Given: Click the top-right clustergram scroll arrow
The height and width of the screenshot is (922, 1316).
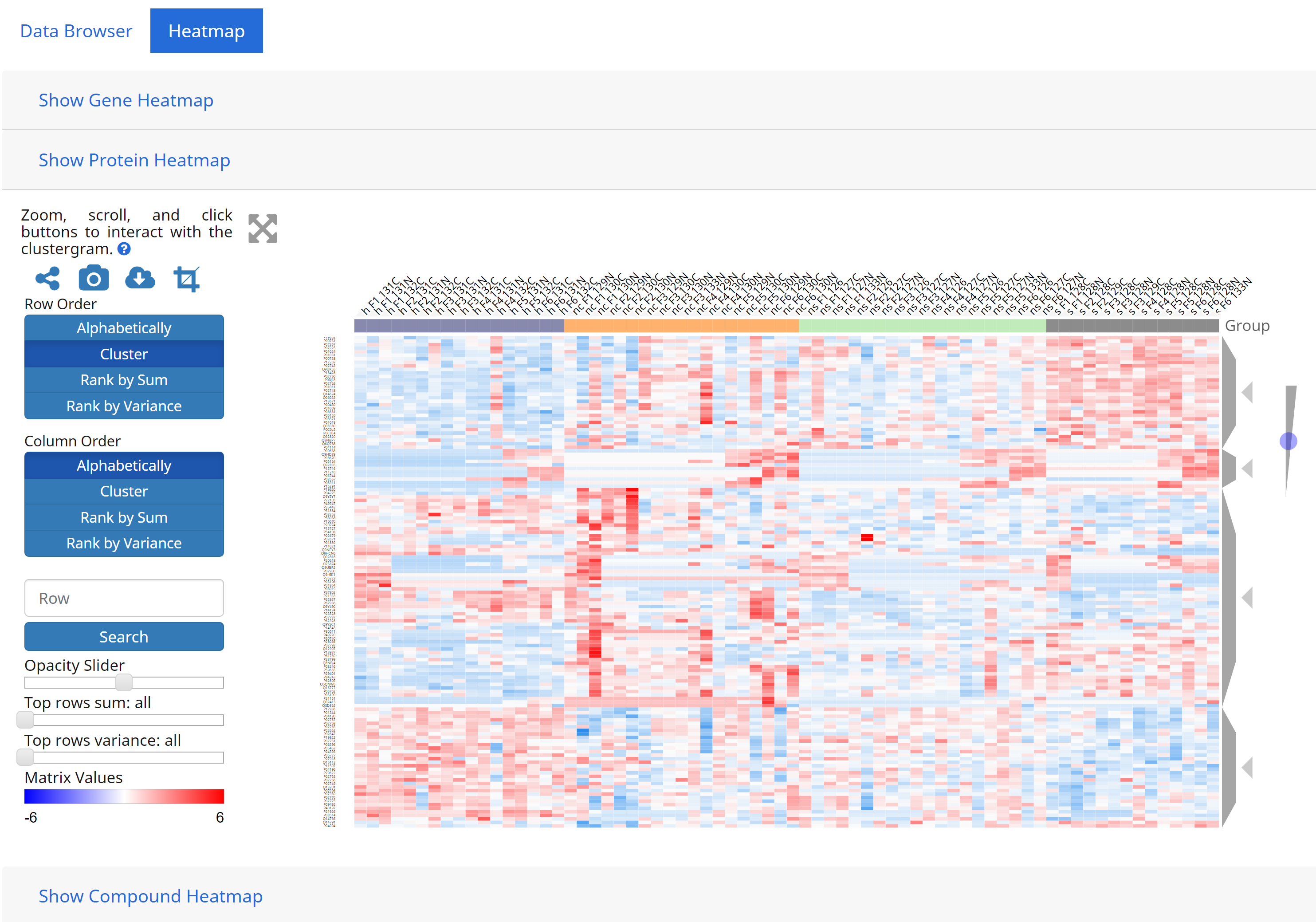Looking at the screenshot, I should point(1248,390).
